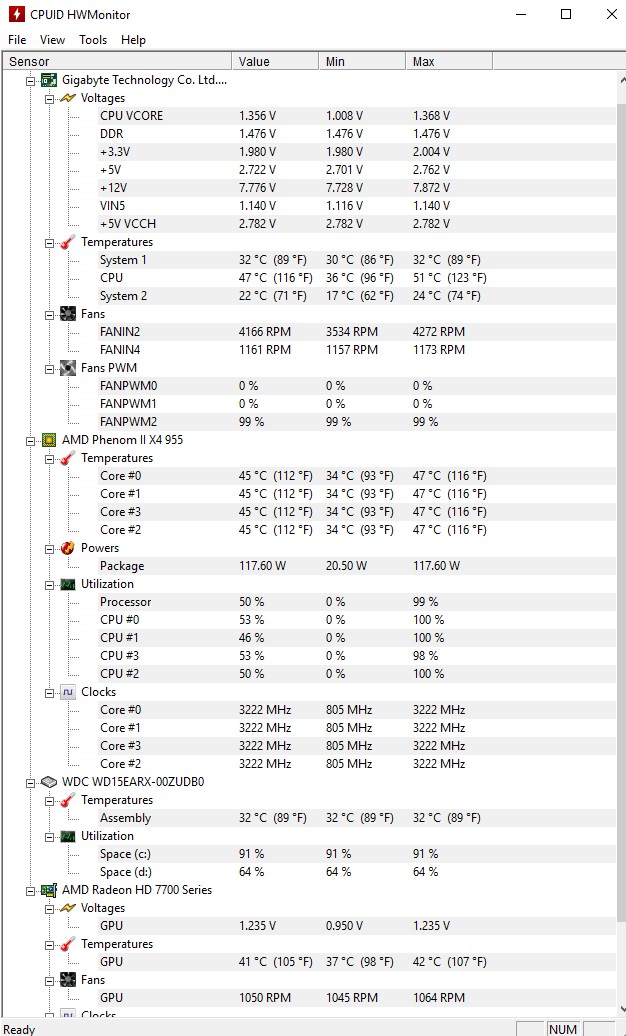626x1036 pixels.
Task: Click the AMD Radeon graphics card icon
Action: click(x=49, y=890)
